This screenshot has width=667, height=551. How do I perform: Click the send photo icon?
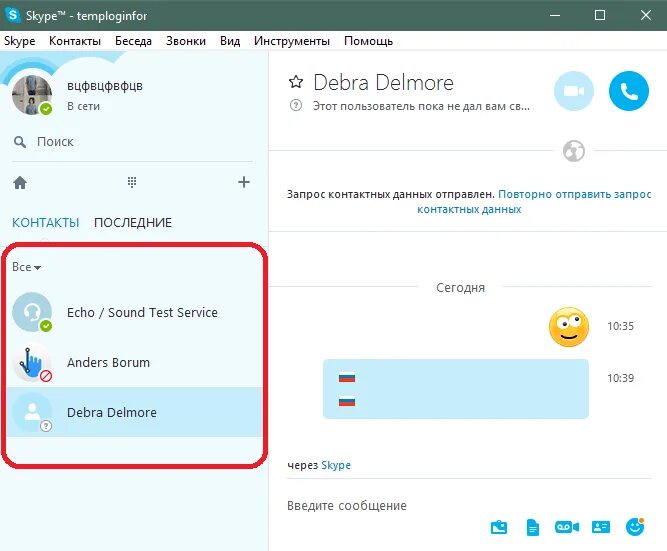click(x=499, y=527)
